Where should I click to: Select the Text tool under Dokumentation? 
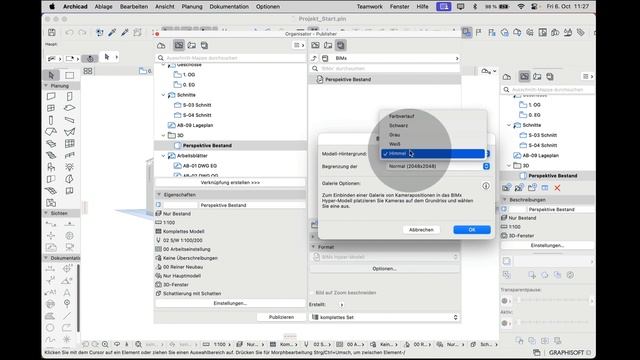pyautogui.click(x=67, y=292)
